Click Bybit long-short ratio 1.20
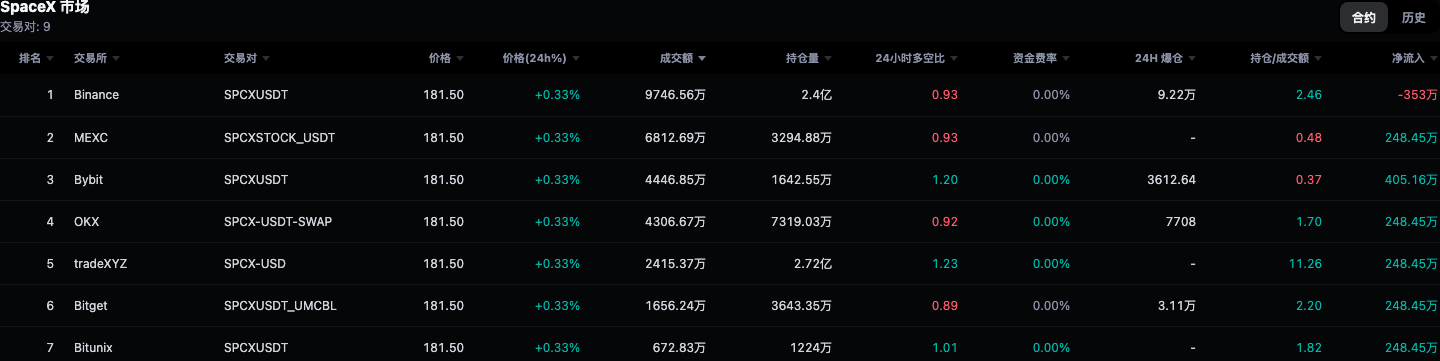This screenshot has width=1440, height=361. click(x=944, y=179)
